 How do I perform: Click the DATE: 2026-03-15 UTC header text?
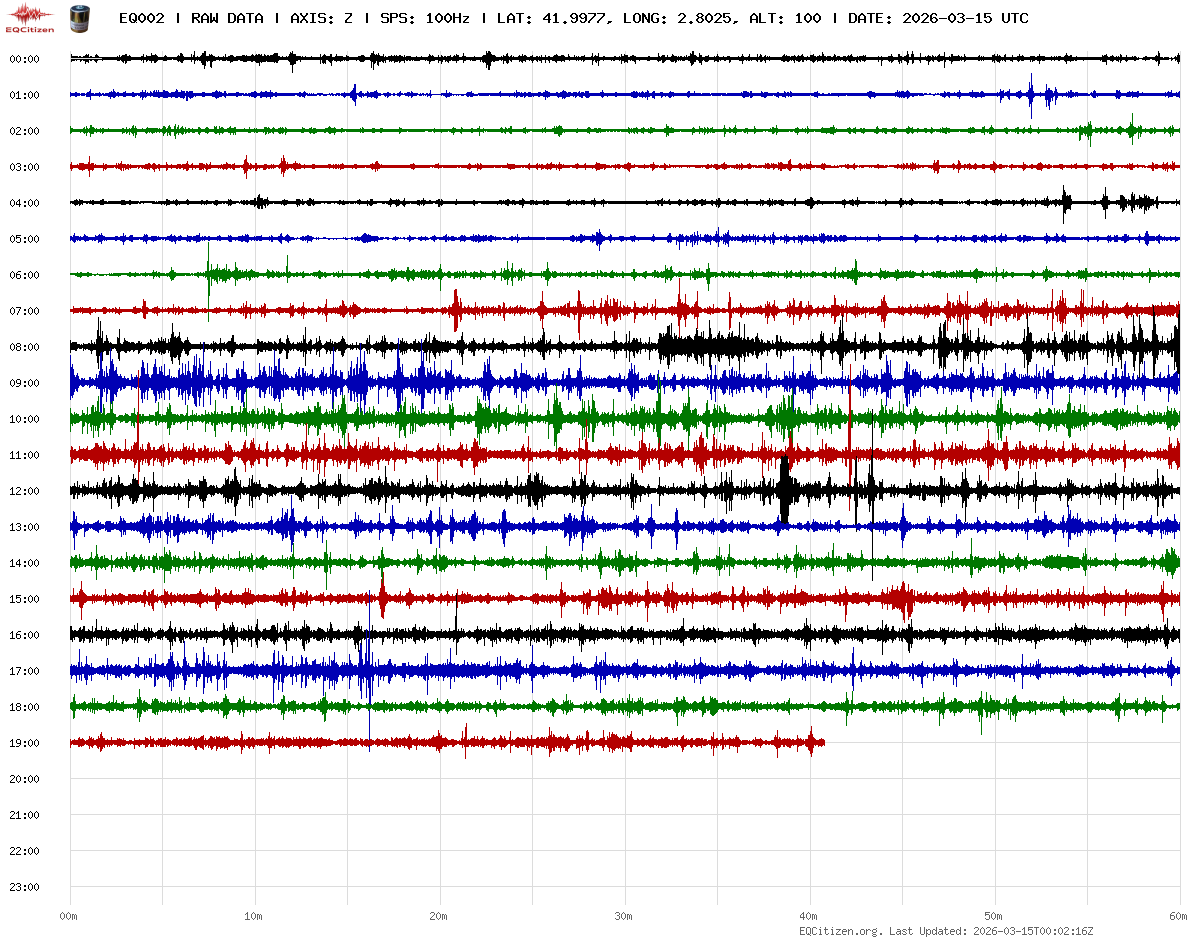pyautogui.click(x=938, y=18)
